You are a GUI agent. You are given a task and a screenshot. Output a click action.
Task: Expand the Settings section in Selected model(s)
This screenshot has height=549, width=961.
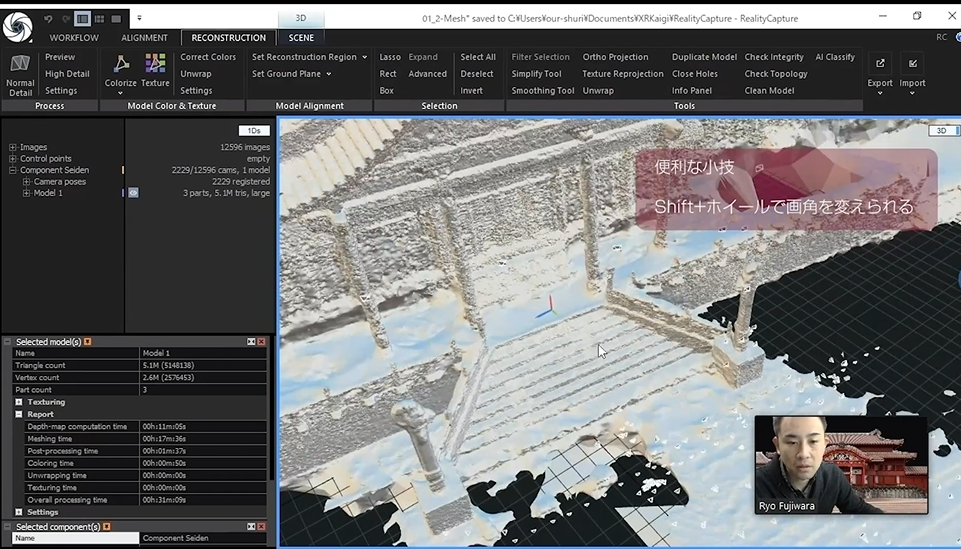point(19,512)
